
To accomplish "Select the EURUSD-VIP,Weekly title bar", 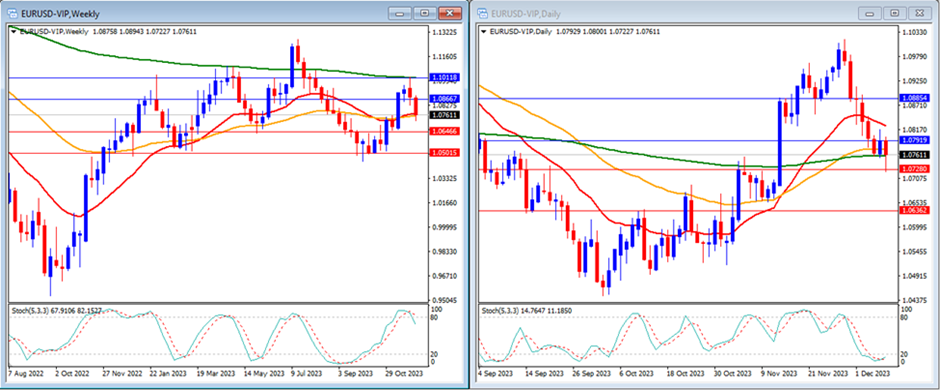I will coord(234,13).
